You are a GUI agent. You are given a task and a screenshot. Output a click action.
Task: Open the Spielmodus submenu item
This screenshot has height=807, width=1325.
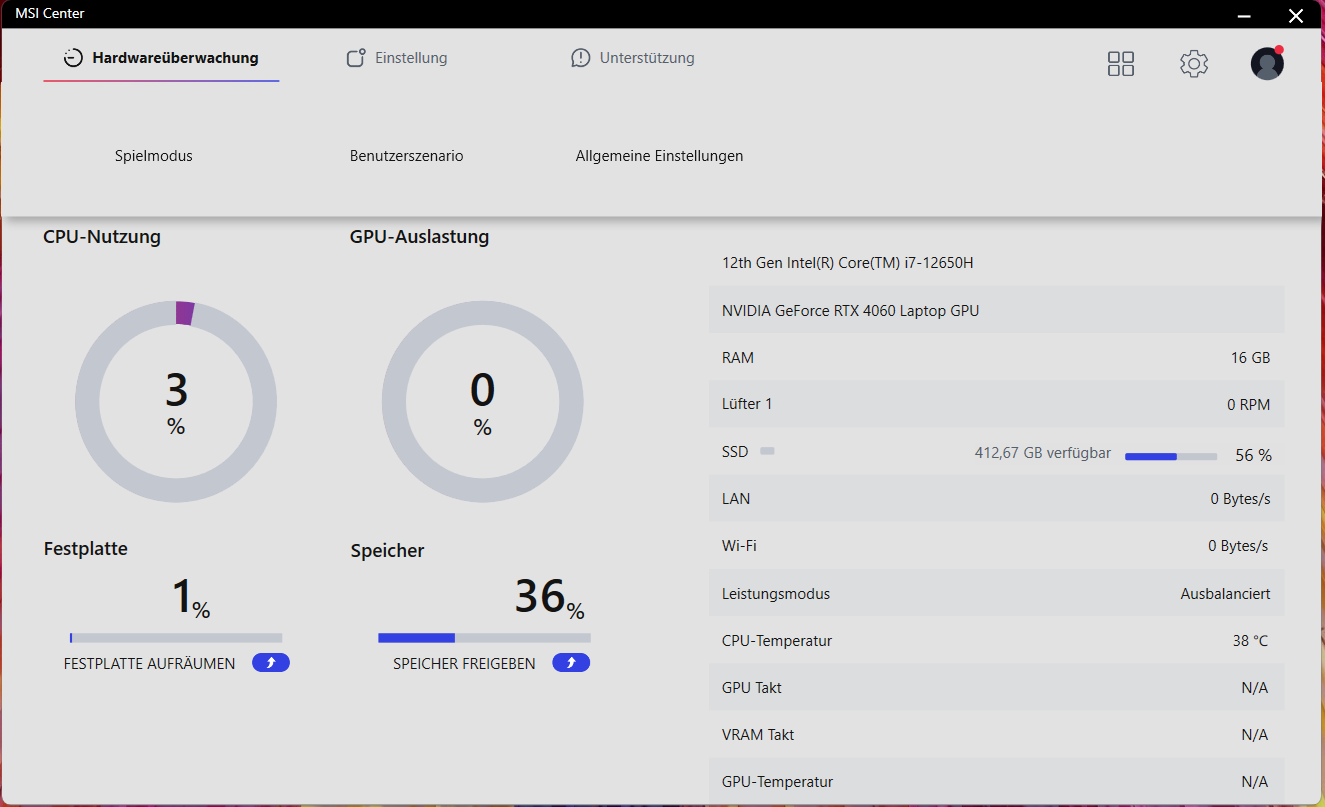click(154, 156)
